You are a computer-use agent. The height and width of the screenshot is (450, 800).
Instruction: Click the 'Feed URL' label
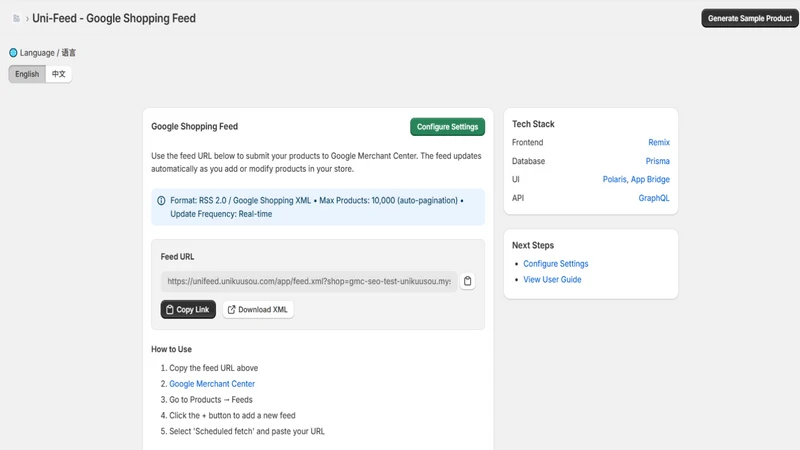177,257
